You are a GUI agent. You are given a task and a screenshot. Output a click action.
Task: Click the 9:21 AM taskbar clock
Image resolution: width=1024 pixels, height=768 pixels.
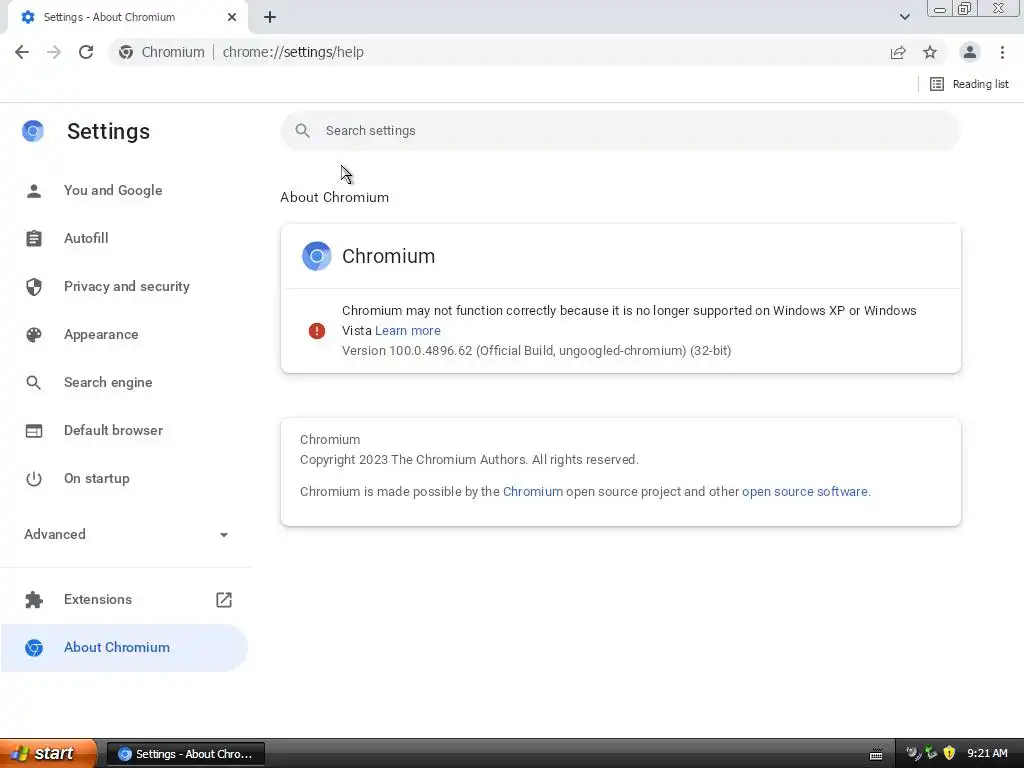[x=987, y=753]
